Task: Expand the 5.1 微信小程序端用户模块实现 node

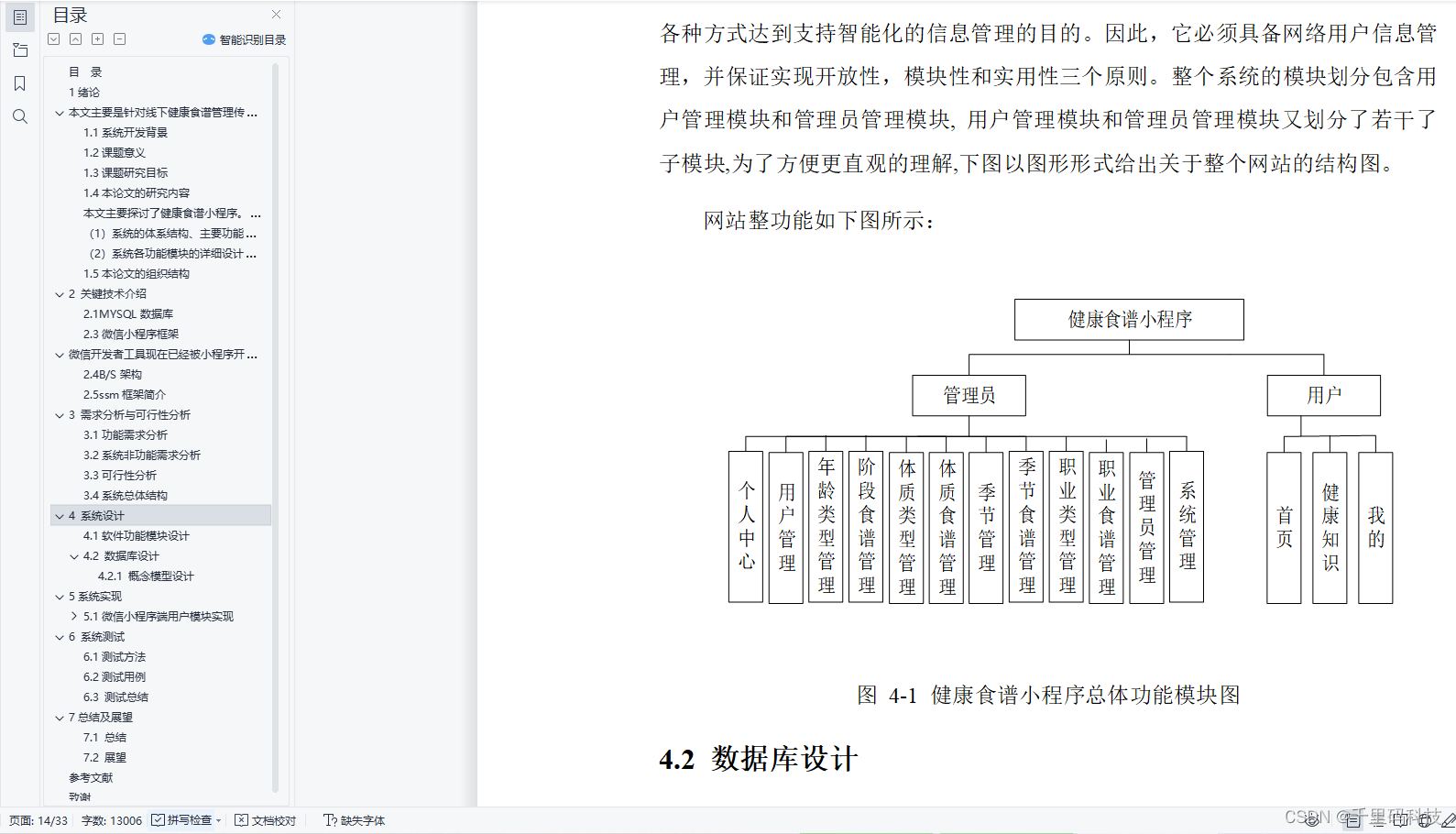Action: tap(74, 617)
